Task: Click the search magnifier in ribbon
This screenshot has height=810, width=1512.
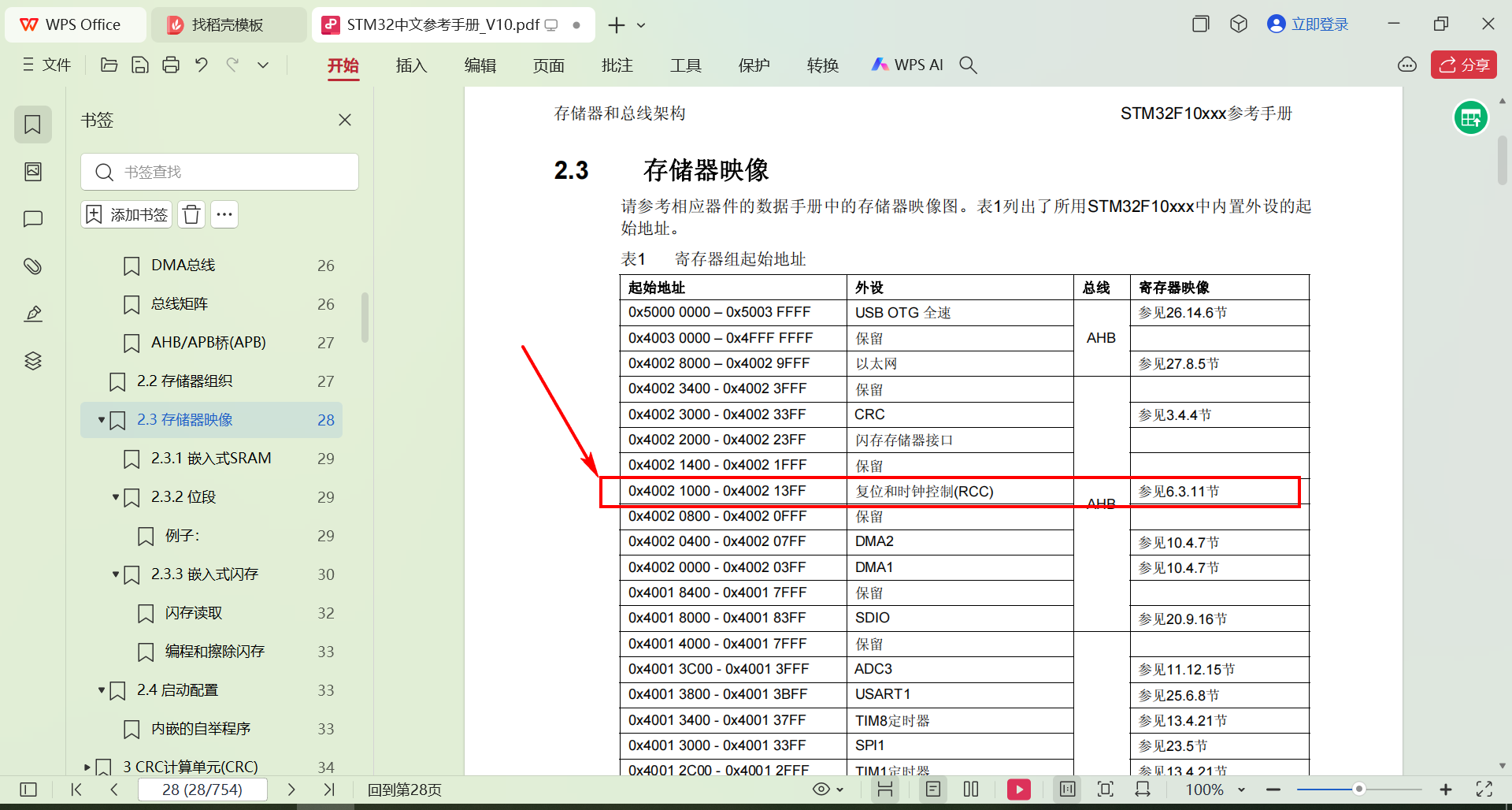Action: pyautogui.click(x=968, y=65)
